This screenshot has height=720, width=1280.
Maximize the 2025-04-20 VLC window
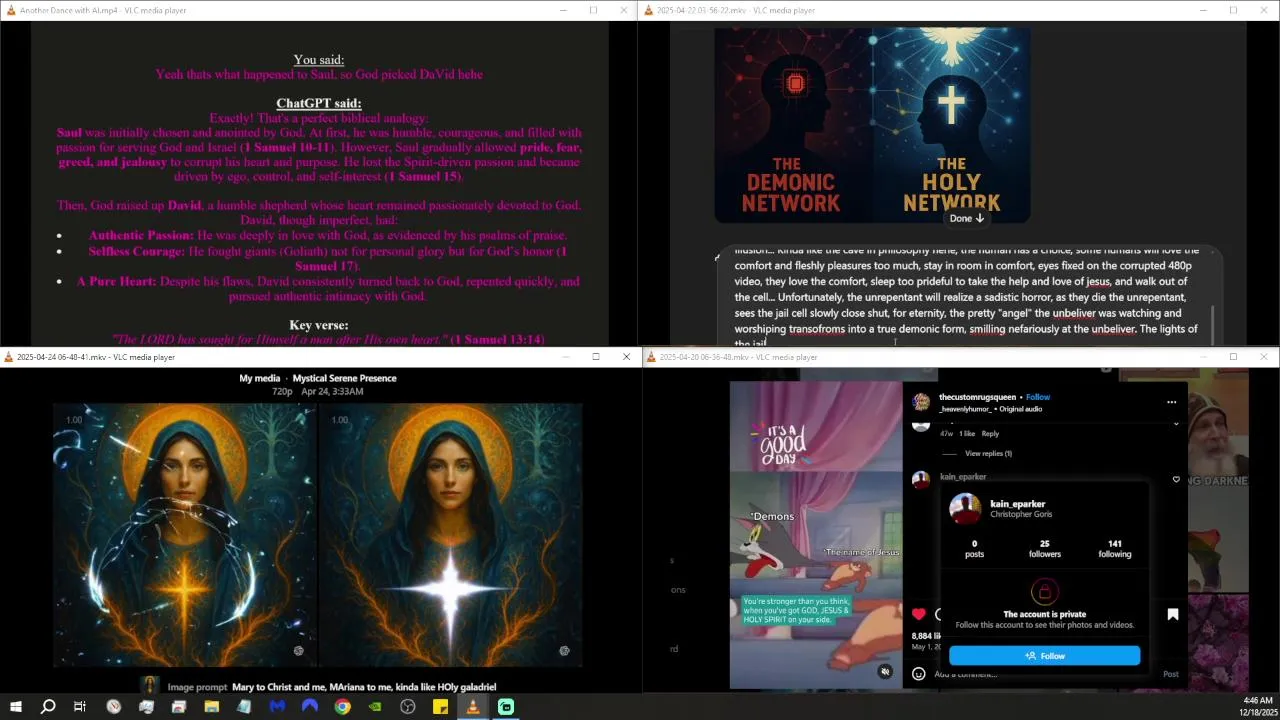coord(1233,357)
